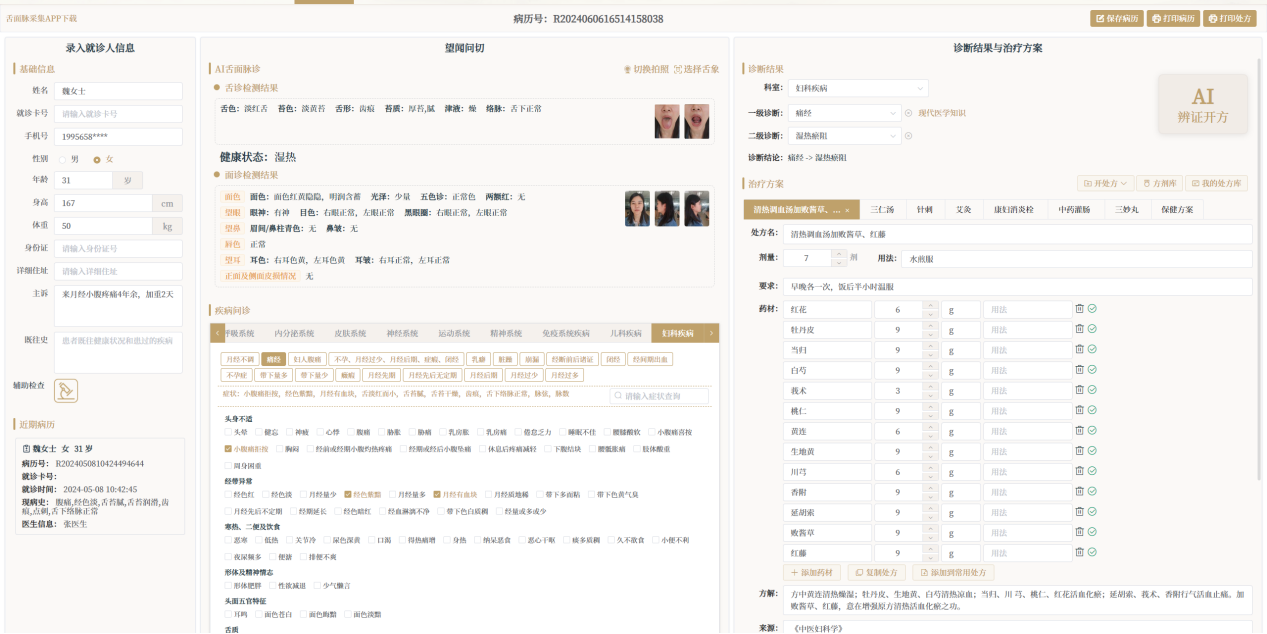Clear the 二级诊断 selection with the circle-x icon
This screenshot has height=634, width=1267.
click(908, 135)
